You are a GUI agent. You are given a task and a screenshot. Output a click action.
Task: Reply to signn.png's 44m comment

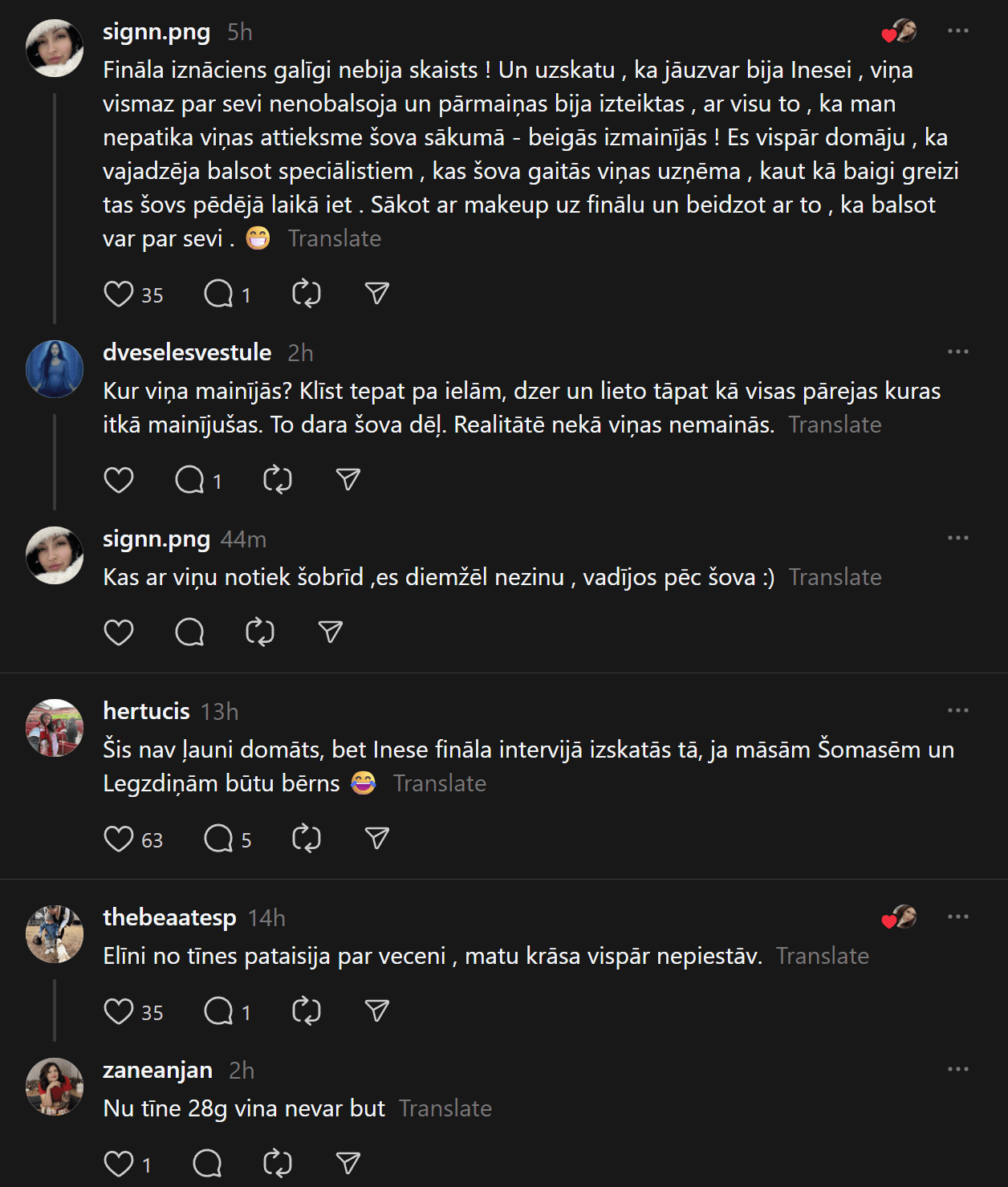coord(189,632)
